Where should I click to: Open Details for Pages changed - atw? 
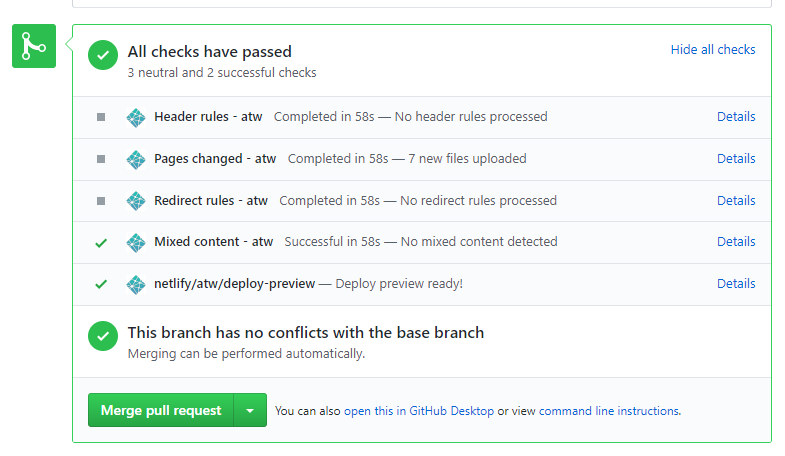736,159
